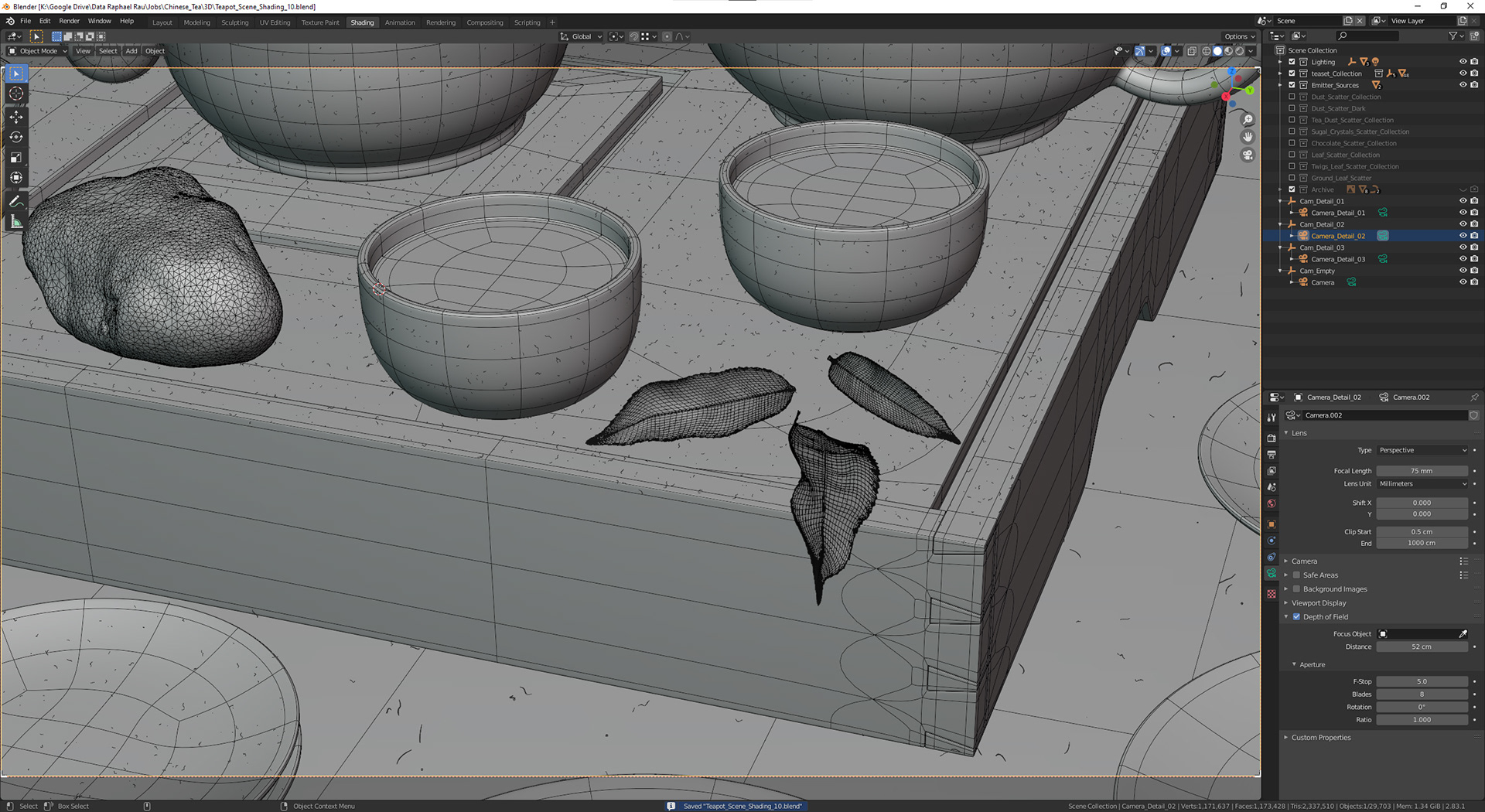Click the viewport pan hand icon
Screen dimensions: 1485x812
[x=1247, y=137]
